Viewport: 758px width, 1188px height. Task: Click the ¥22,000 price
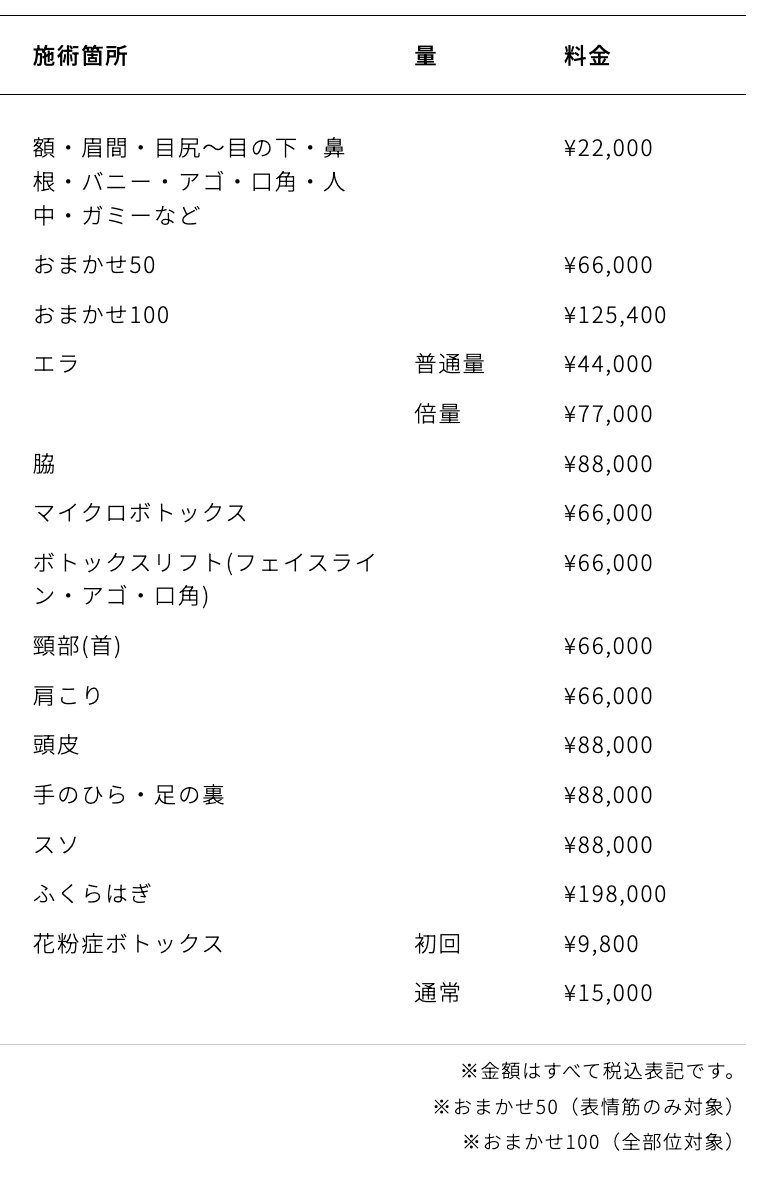608,149
